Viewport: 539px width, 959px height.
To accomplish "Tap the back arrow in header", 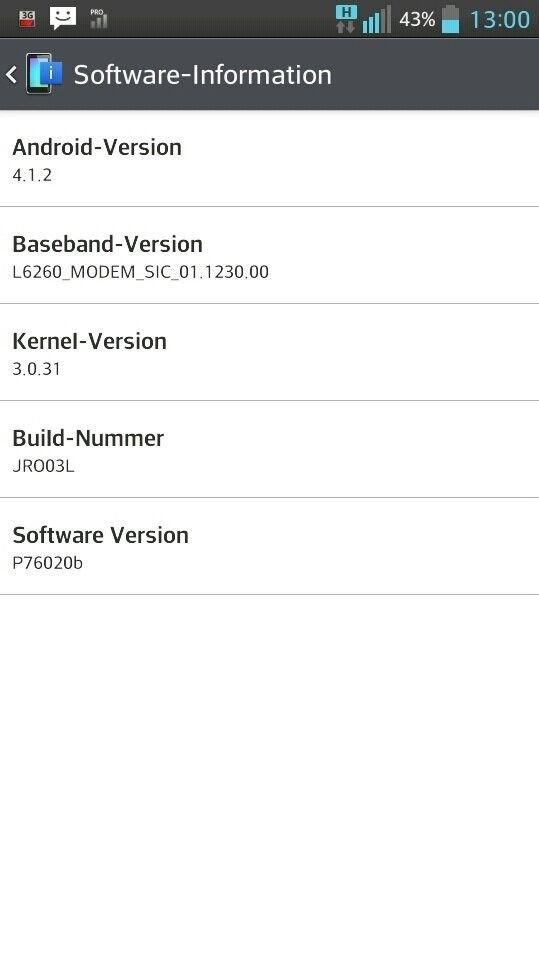I will pyautogui.click(x=12, y=75).
